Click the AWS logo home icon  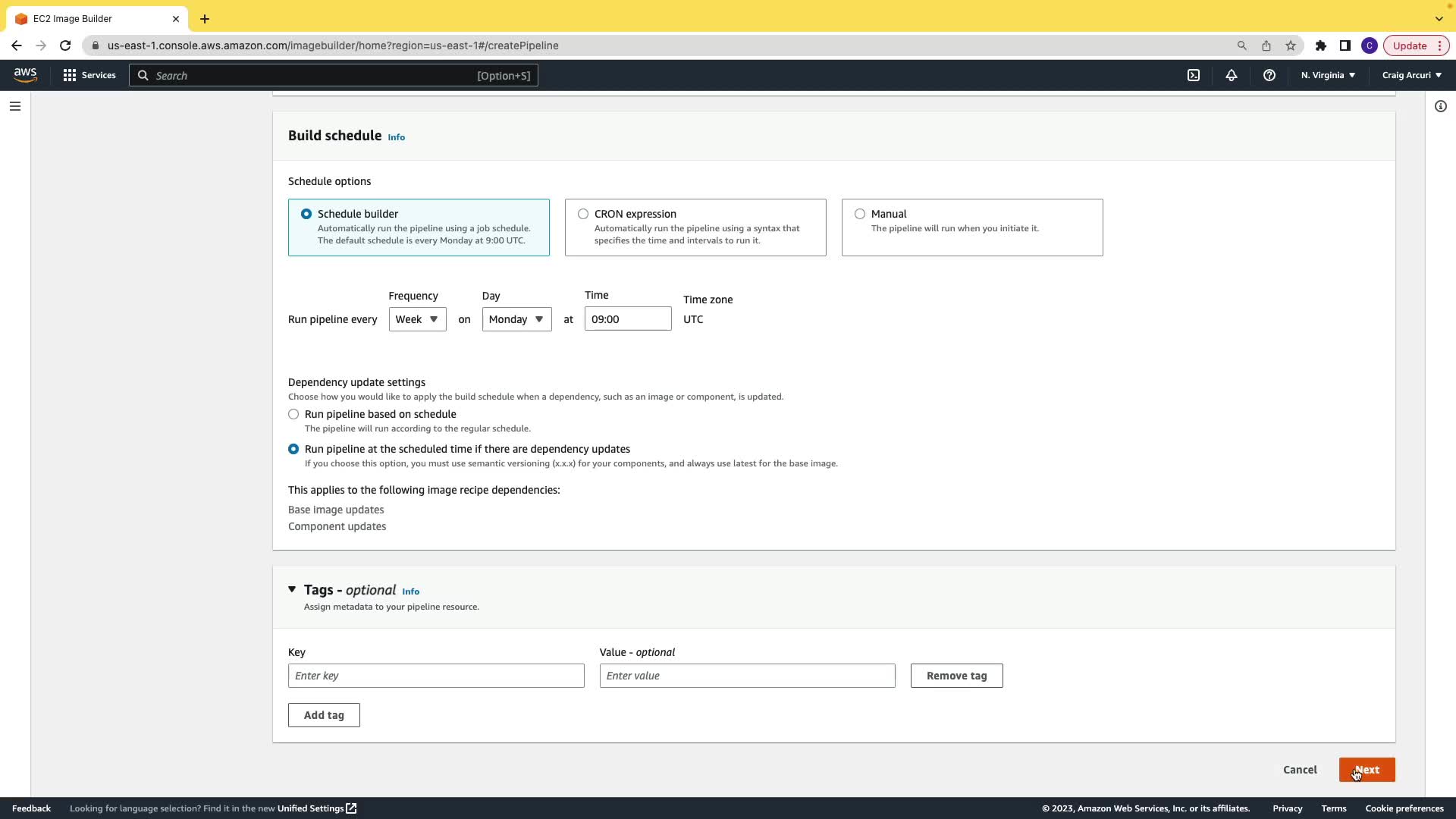25,74
